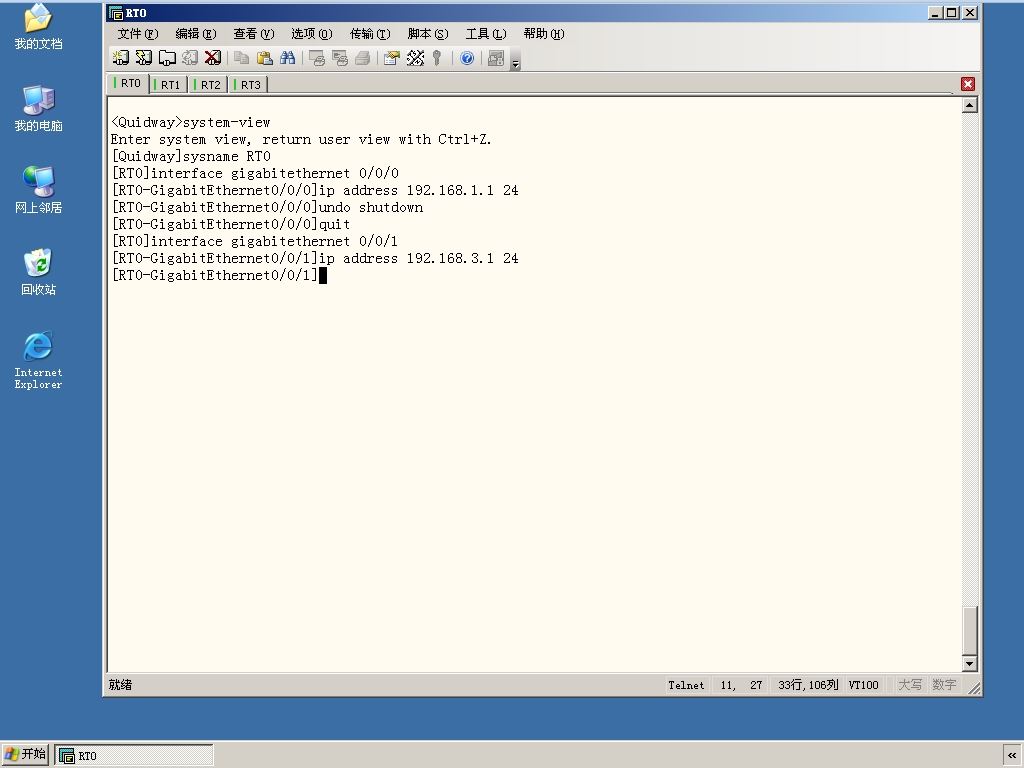This screenshot has height=768, width=1024.
Task: Select the RT0 session tab
Action: click(128, 83)
